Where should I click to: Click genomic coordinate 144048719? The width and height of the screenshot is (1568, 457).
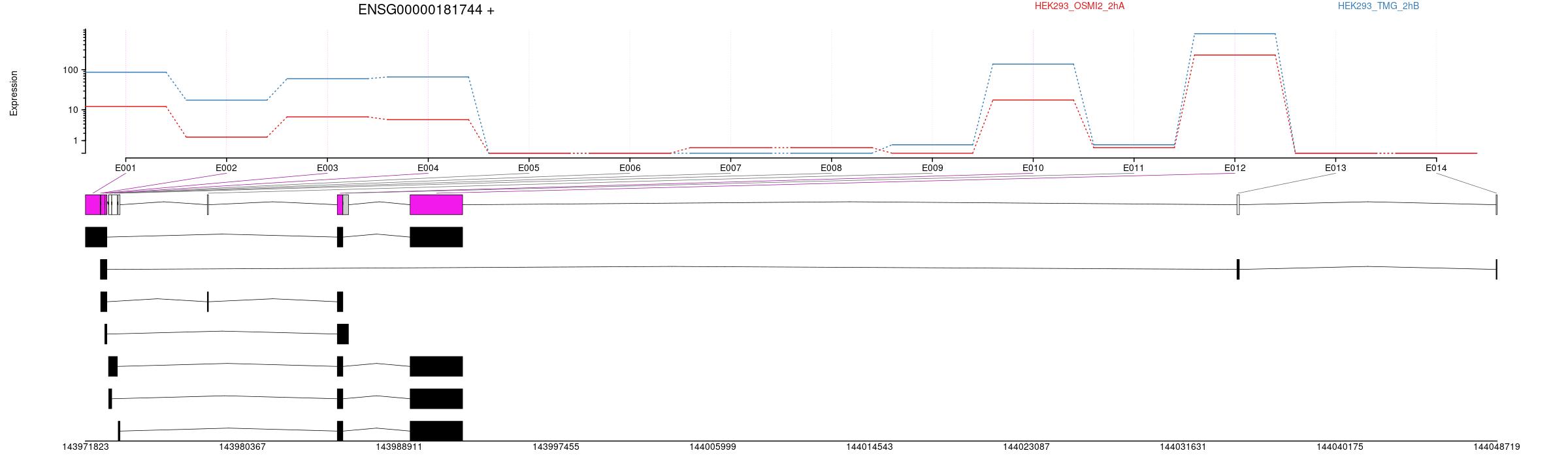1497,447
